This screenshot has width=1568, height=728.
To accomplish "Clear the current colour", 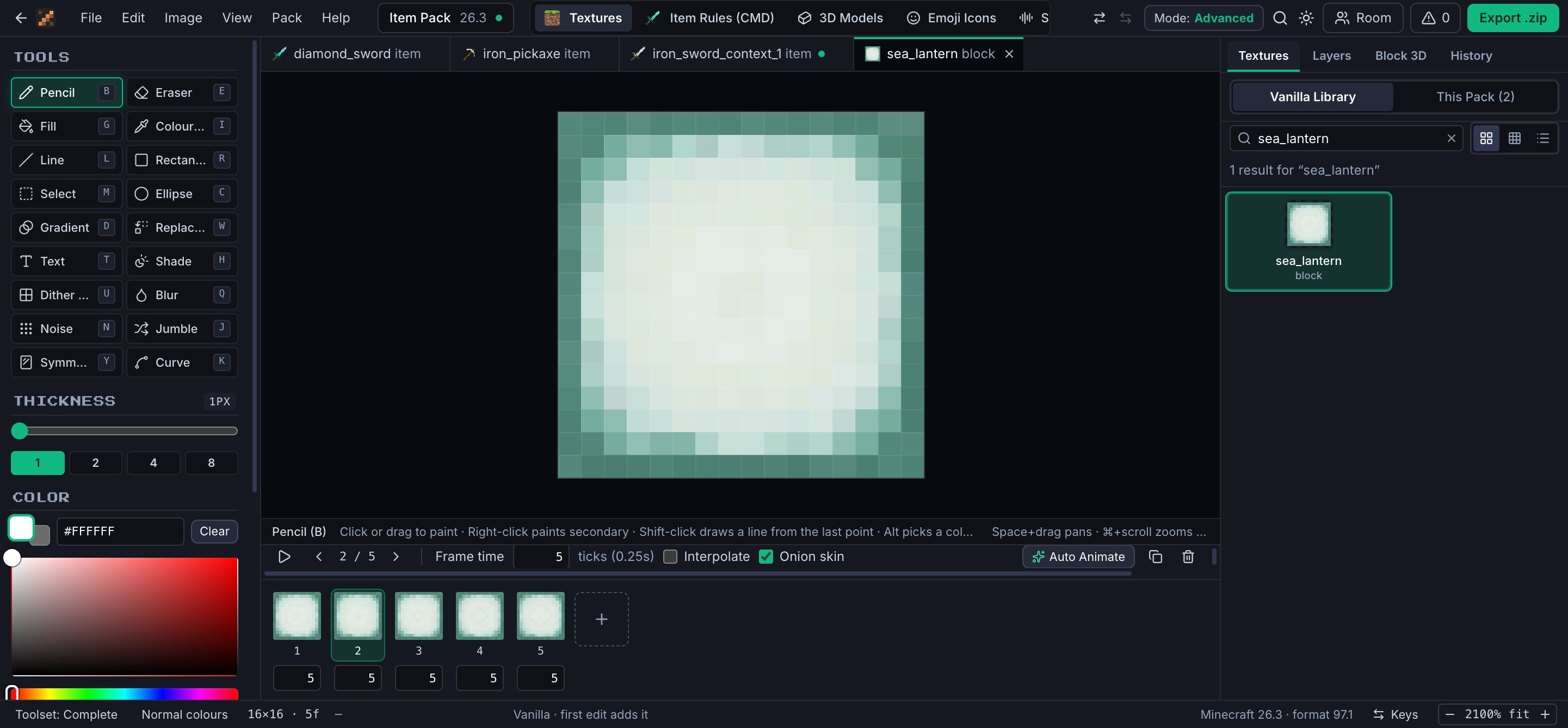I will [214, 531].
